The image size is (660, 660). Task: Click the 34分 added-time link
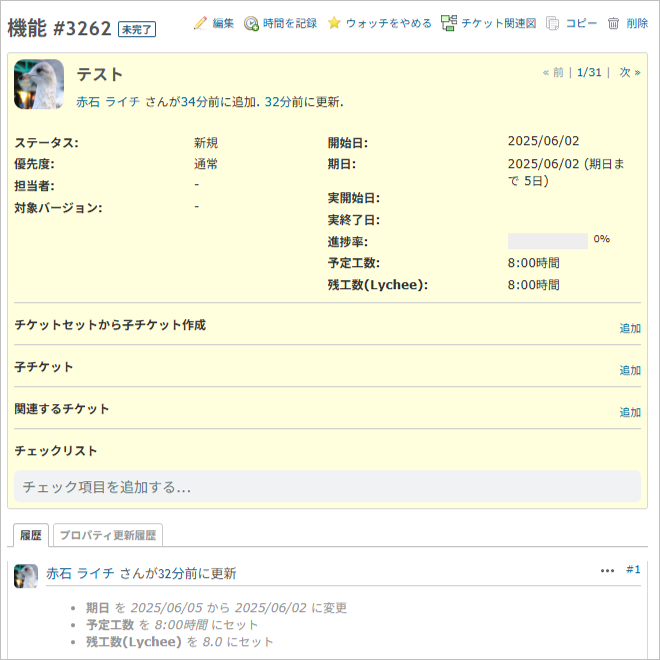click(194, 102)
